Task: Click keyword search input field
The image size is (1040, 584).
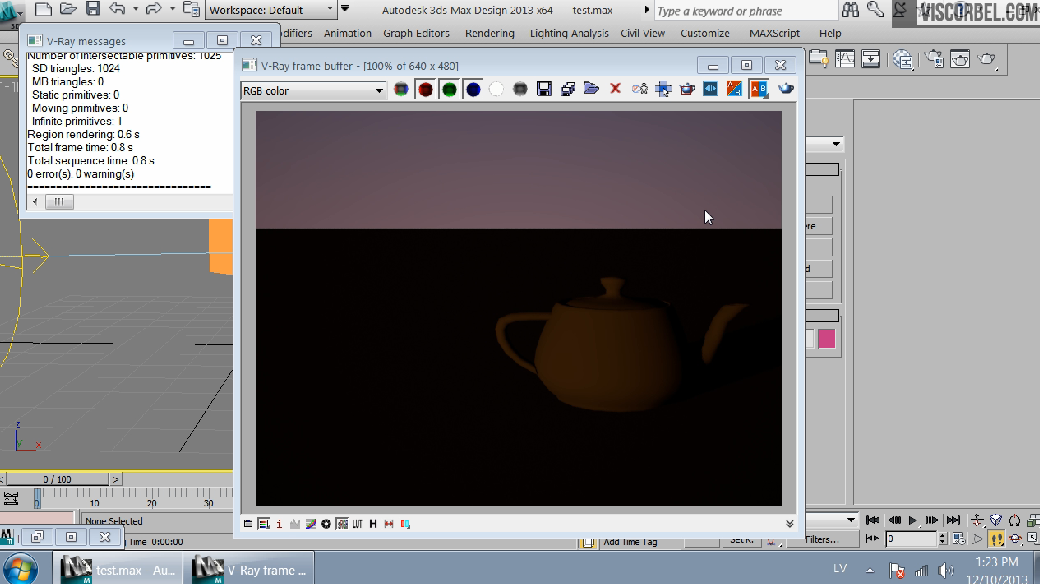Action: [746, 11]
